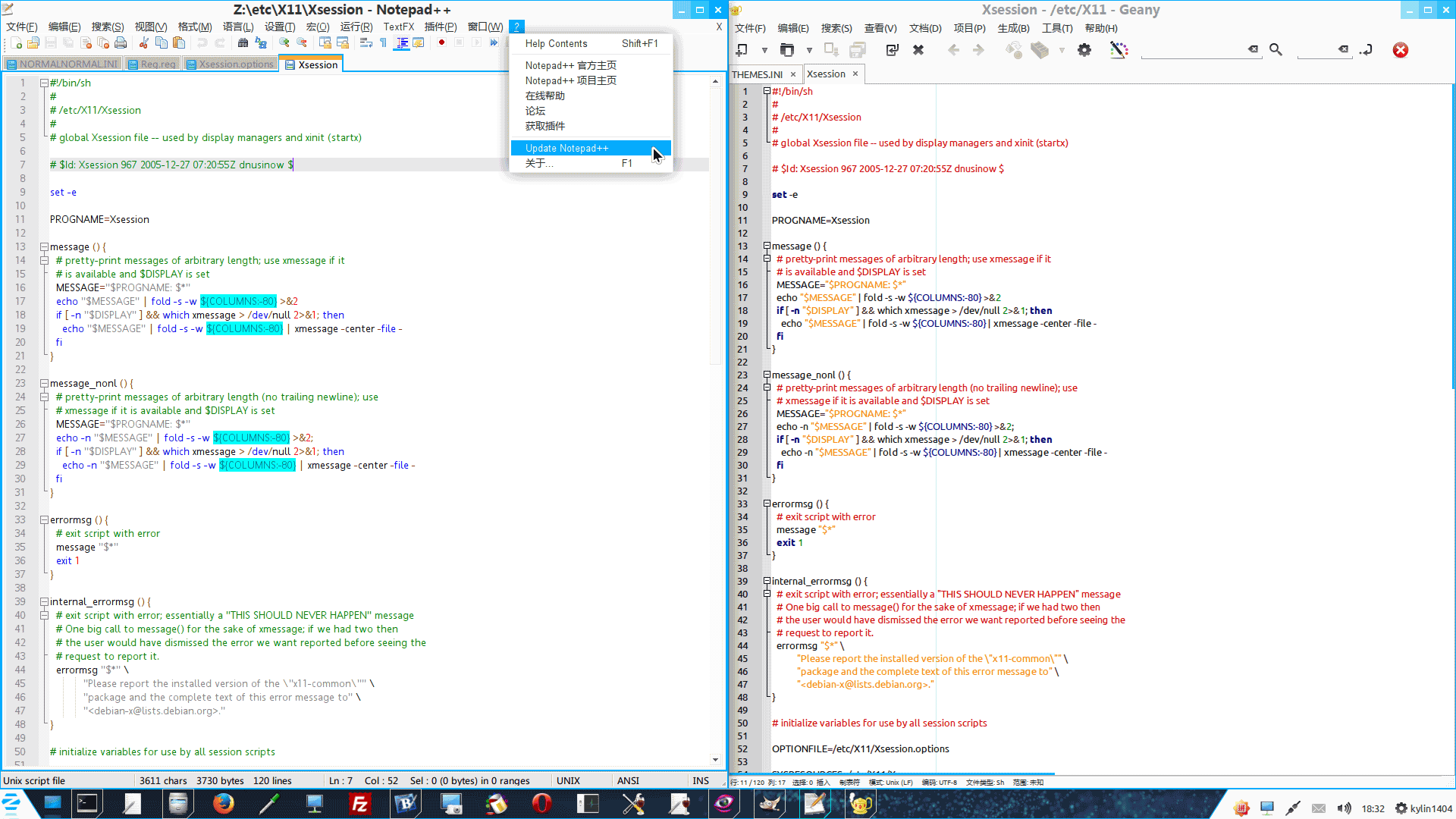Viewport: 1456px width, 819px height.
Task: Click Open file icon in Notepad++ toolbar
Action: (33, 43)
